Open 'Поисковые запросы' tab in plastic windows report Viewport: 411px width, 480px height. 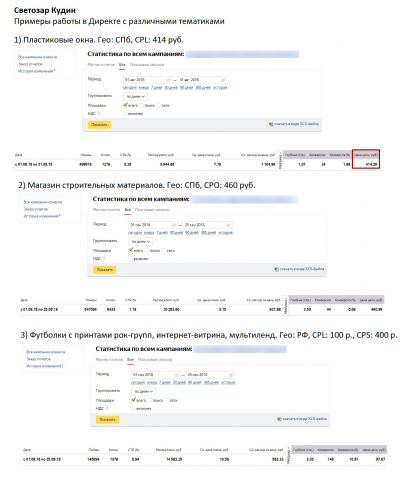147,65
